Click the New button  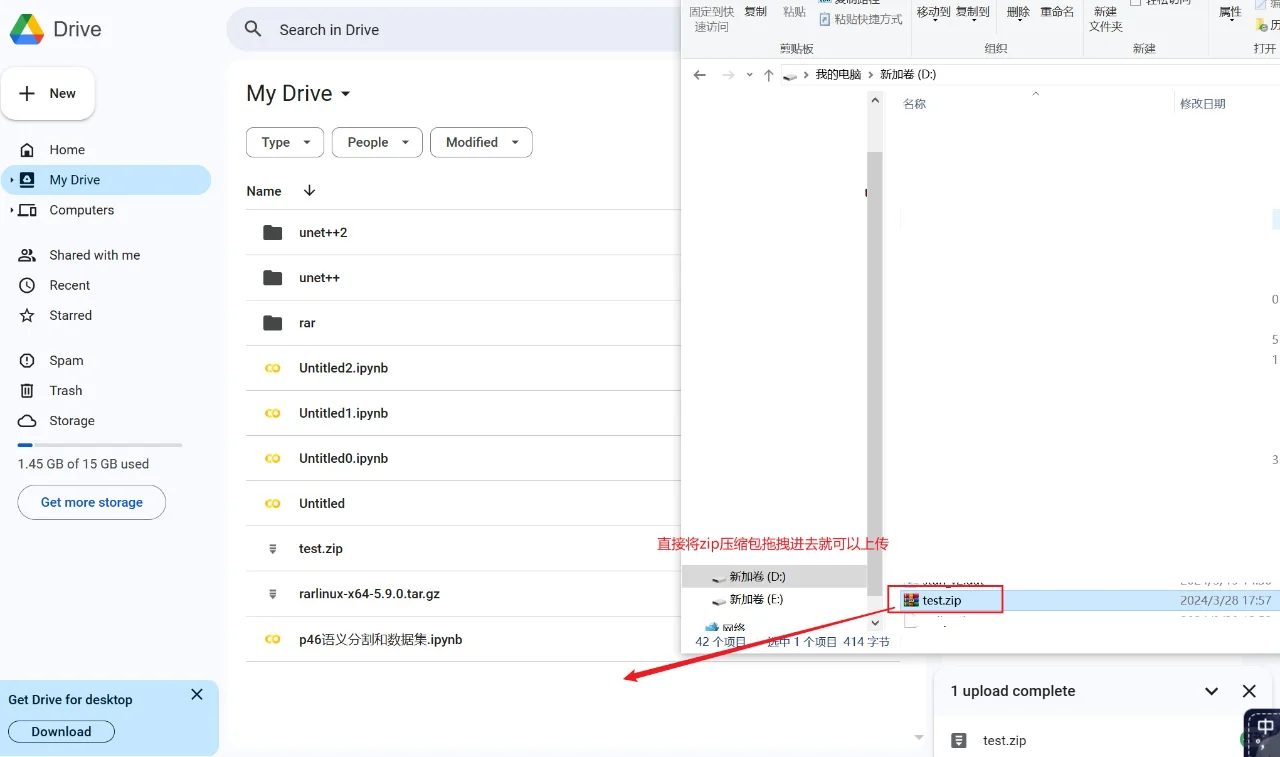48,94
